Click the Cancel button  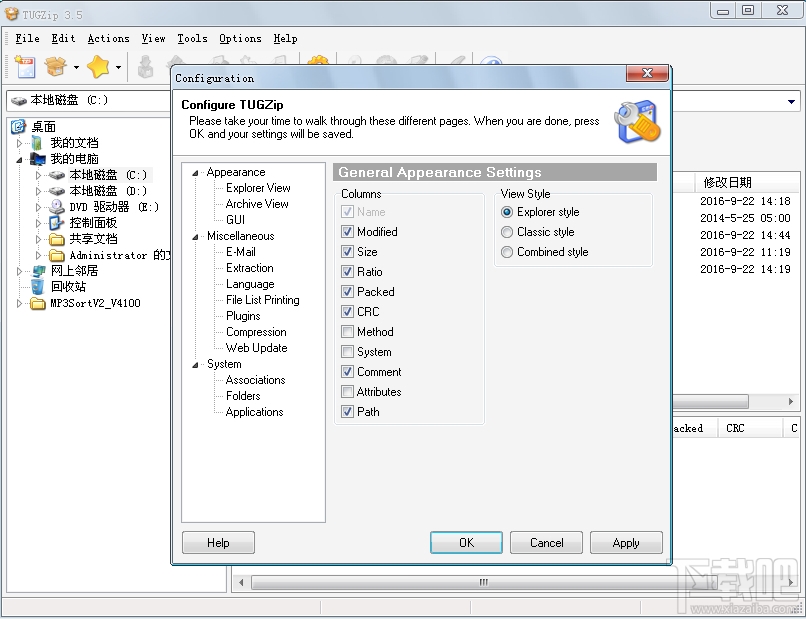point(546,542)
